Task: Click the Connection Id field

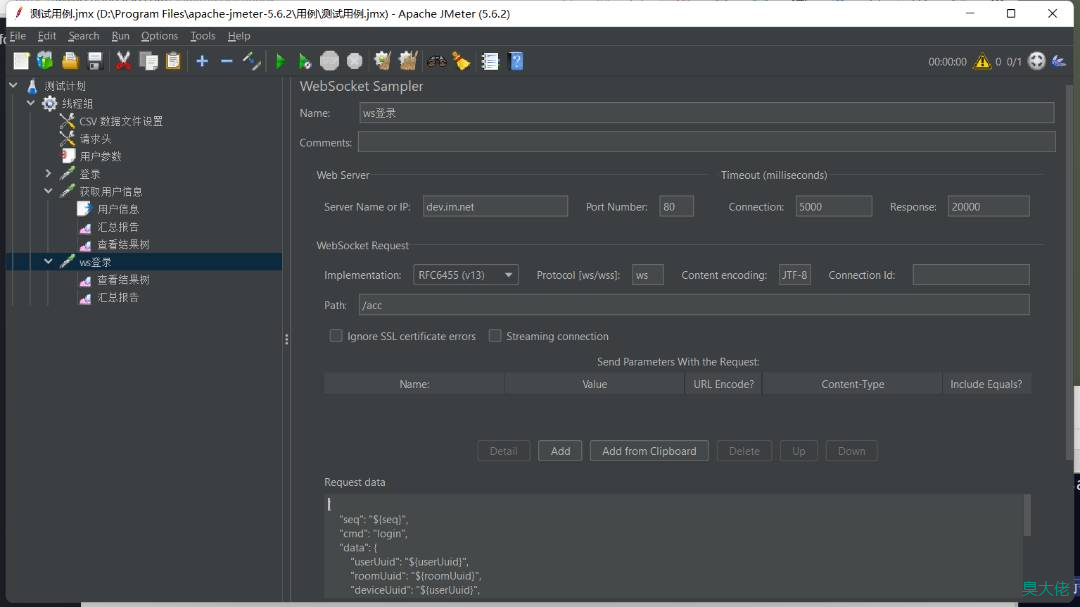Action: (x=971, y=275)
